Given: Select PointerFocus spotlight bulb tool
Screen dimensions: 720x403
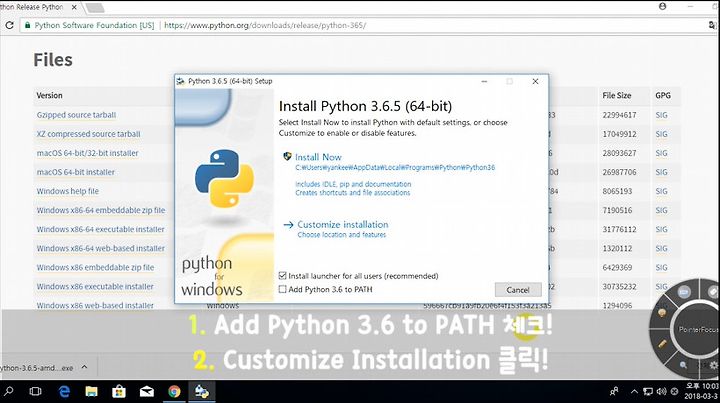Looking at the screenshot, I should coord(662,313).
